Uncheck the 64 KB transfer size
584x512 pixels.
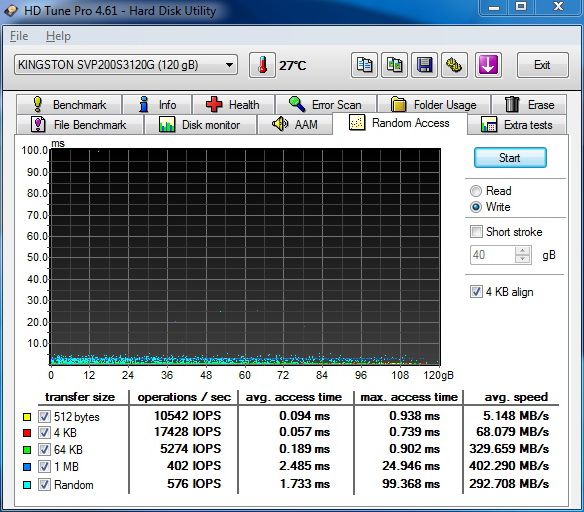pyautogui.click(x=44, y=449)
